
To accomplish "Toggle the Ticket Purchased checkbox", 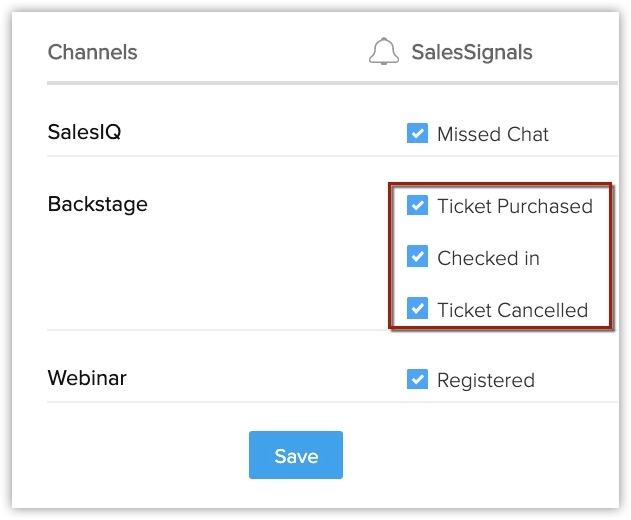I will click(418, 206).
